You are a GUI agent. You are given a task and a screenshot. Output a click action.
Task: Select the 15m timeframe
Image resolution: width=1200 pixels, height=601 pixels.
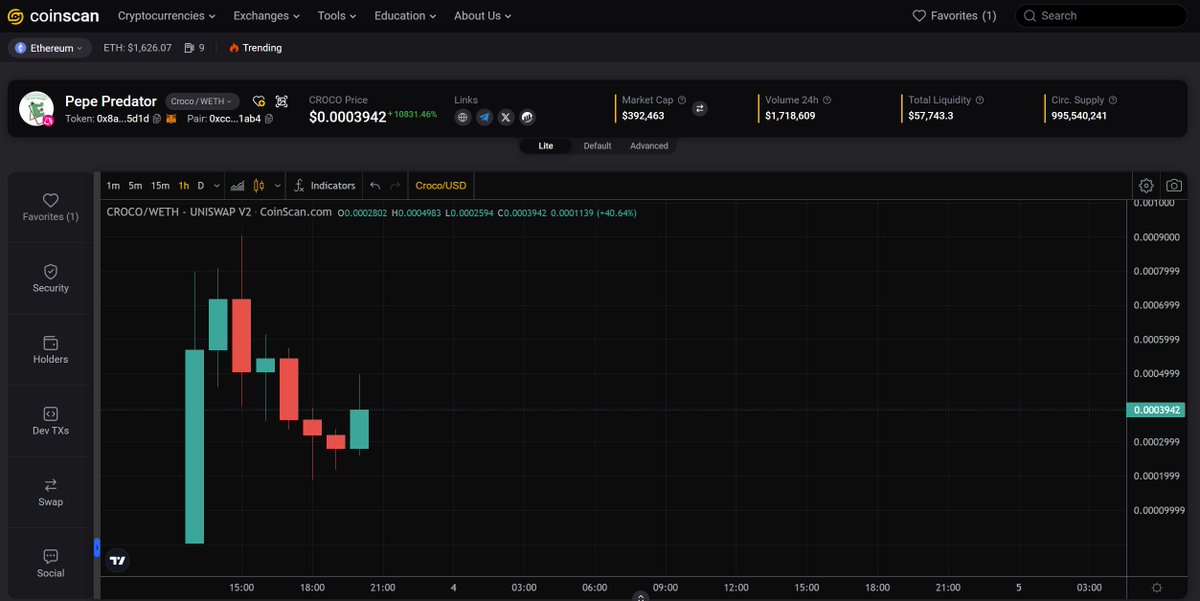(160, 185)
